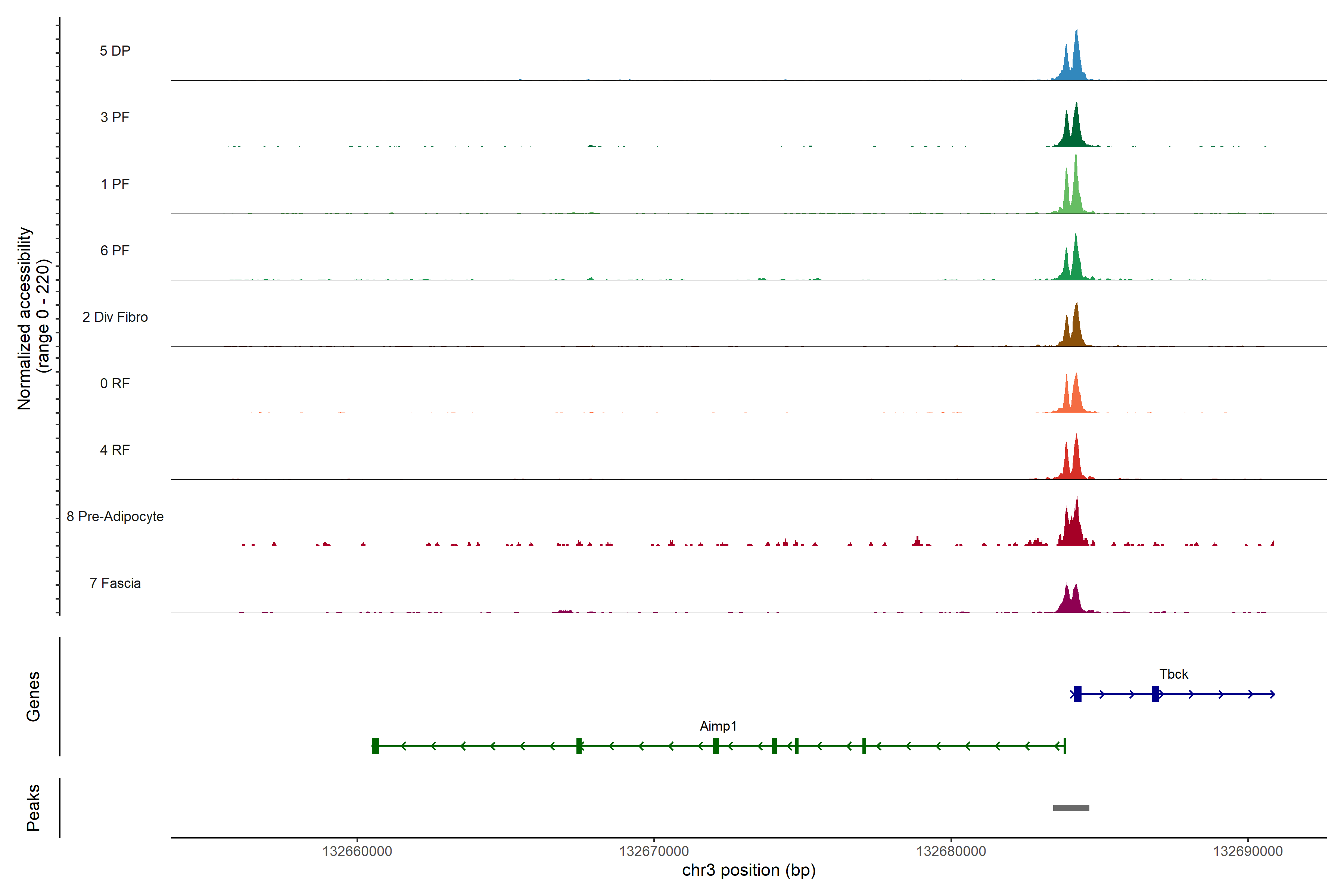Click the Aimp1 gene name label

pyautogui.click(x=718, y=726)
